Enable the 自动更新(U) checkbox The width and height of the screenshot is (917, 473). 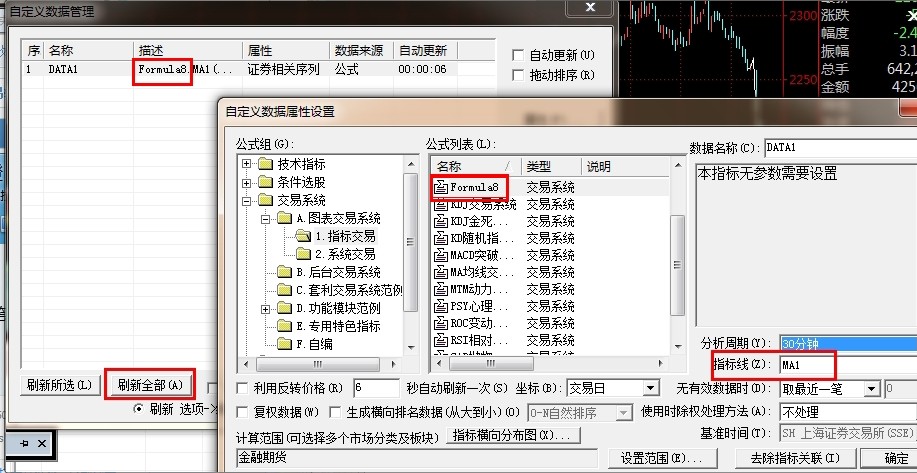(x=518, y=56)
